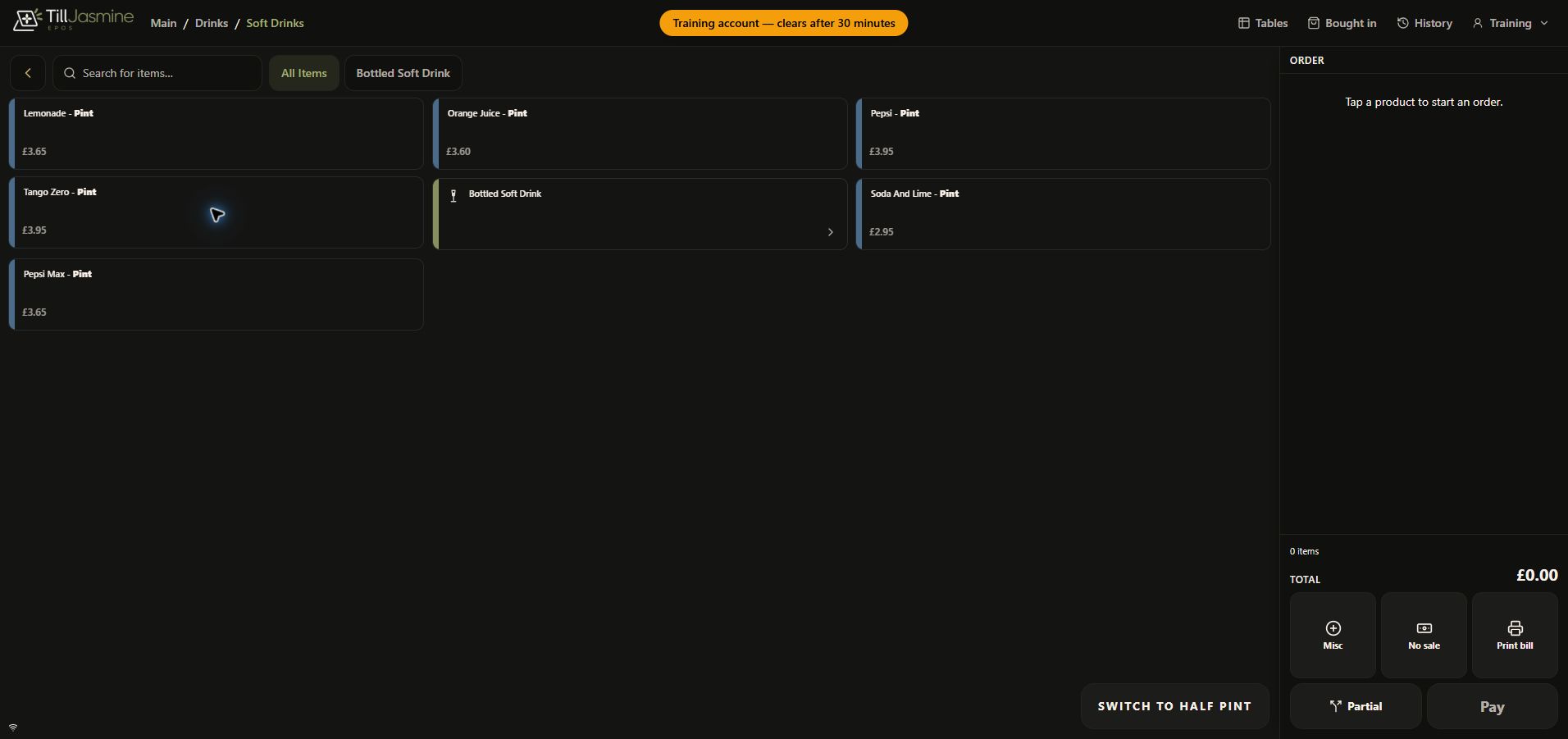Image resolution: width=1568 pixels, height=739 pixels.
Task: Click the £0.00 total amount
Action: (x=1536, y=575)
